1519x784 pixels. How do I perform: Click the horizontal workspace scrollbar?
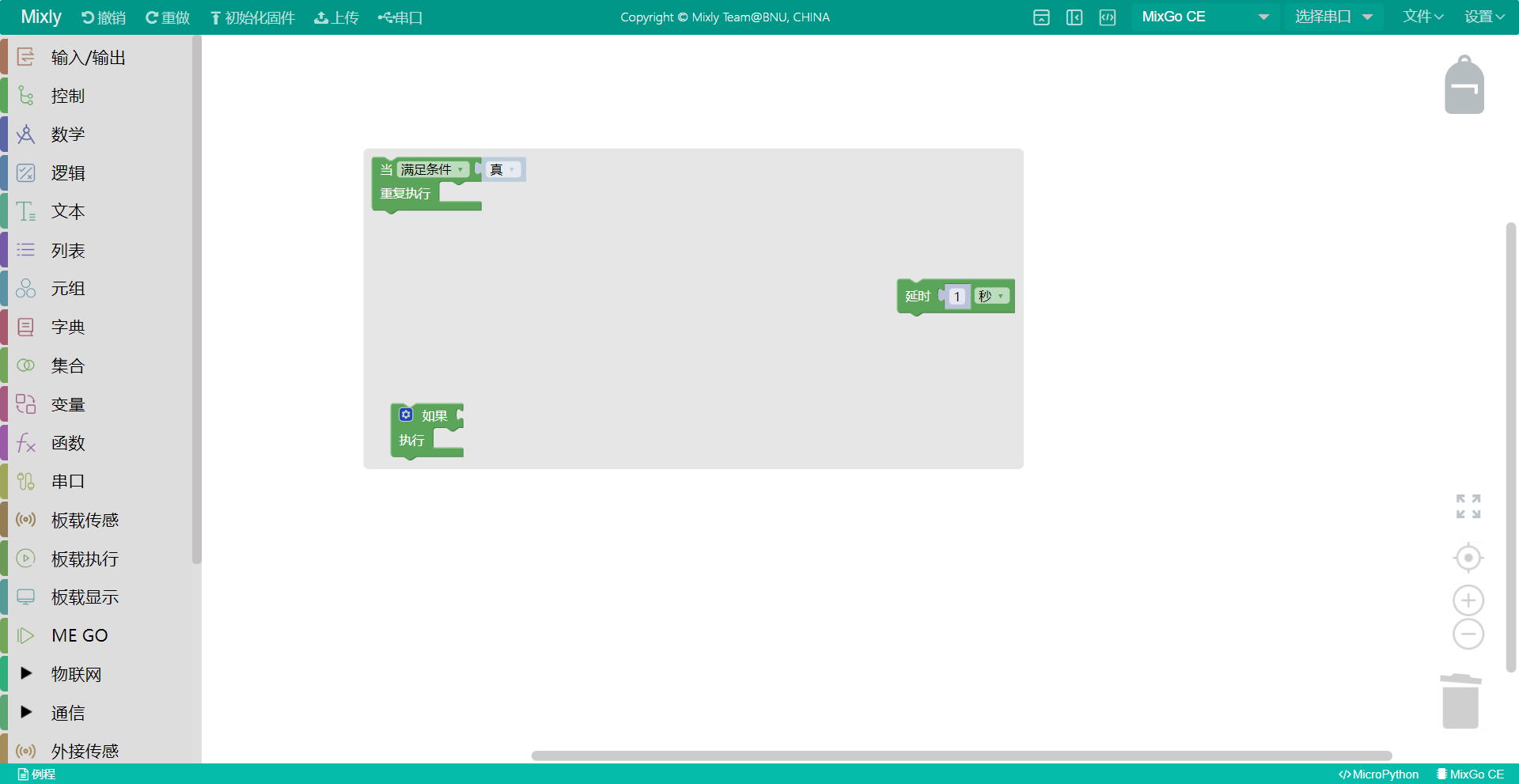coord(961,756)
